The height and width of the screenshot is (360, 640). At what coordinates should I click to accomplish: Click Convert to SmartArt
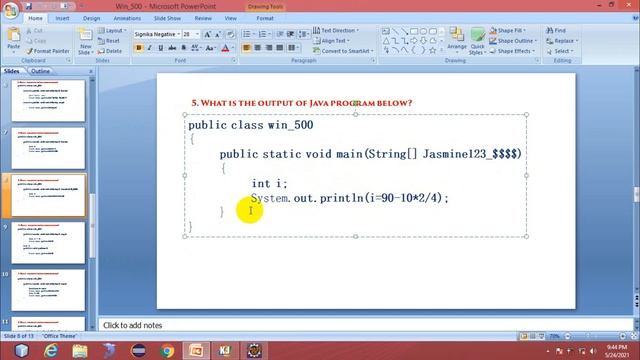click(343, 51)
